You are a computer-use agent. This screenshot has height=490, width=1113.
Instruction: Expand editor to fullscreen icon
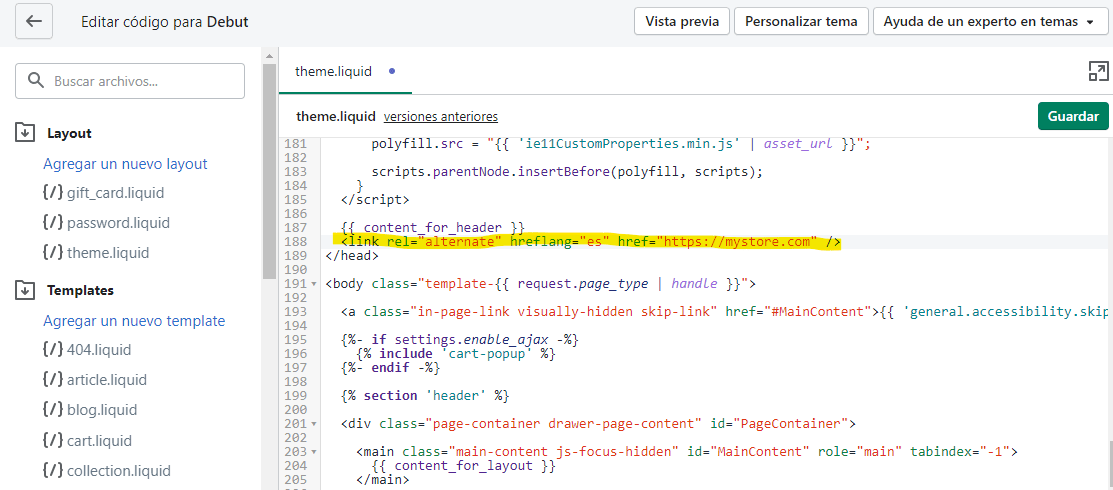click(1098, 71)
